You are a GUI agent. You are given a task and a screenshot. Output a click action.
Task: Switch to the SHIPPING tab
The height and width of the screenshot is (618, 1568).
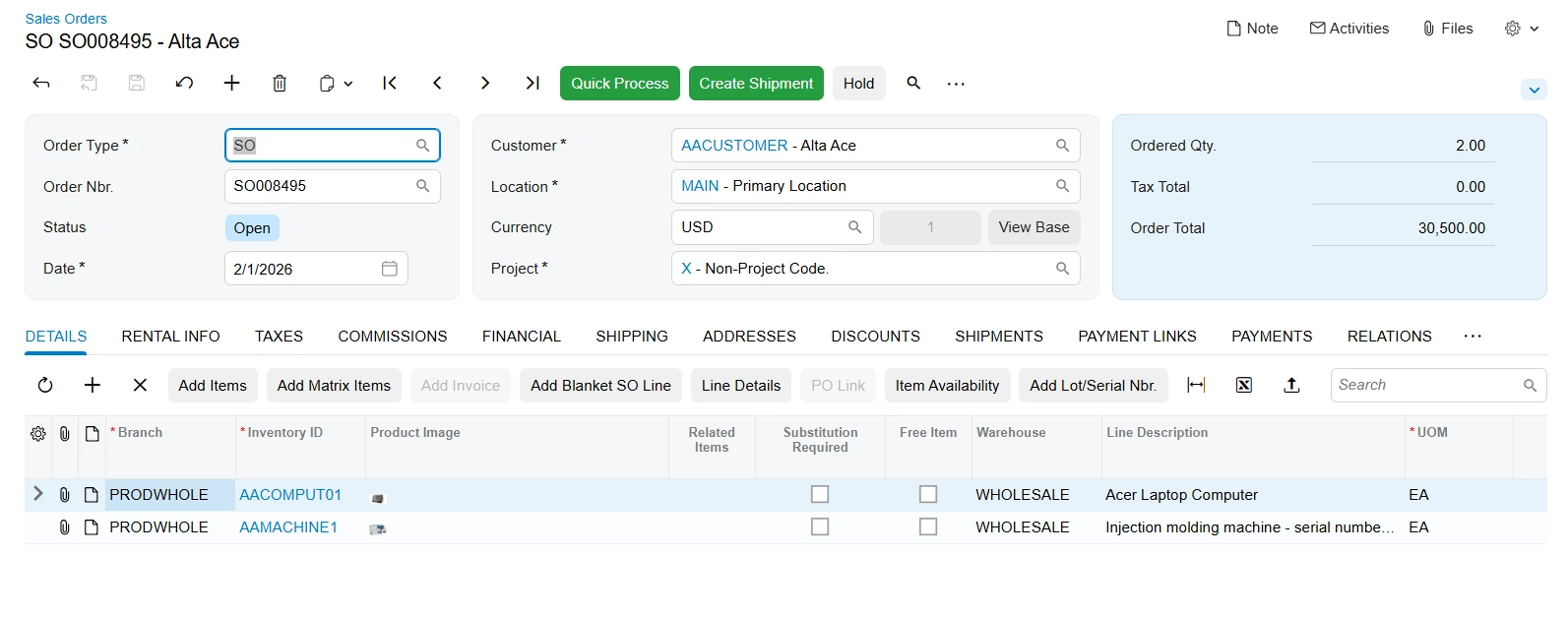pyautogui.click(x=632, y=337)
